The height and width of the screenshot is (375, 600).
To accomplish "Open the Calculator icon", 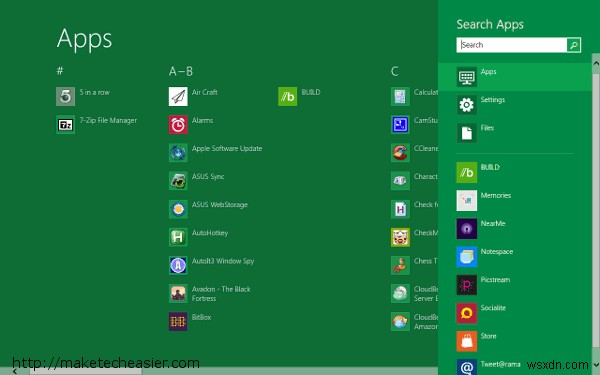I will tap(400, 96).
